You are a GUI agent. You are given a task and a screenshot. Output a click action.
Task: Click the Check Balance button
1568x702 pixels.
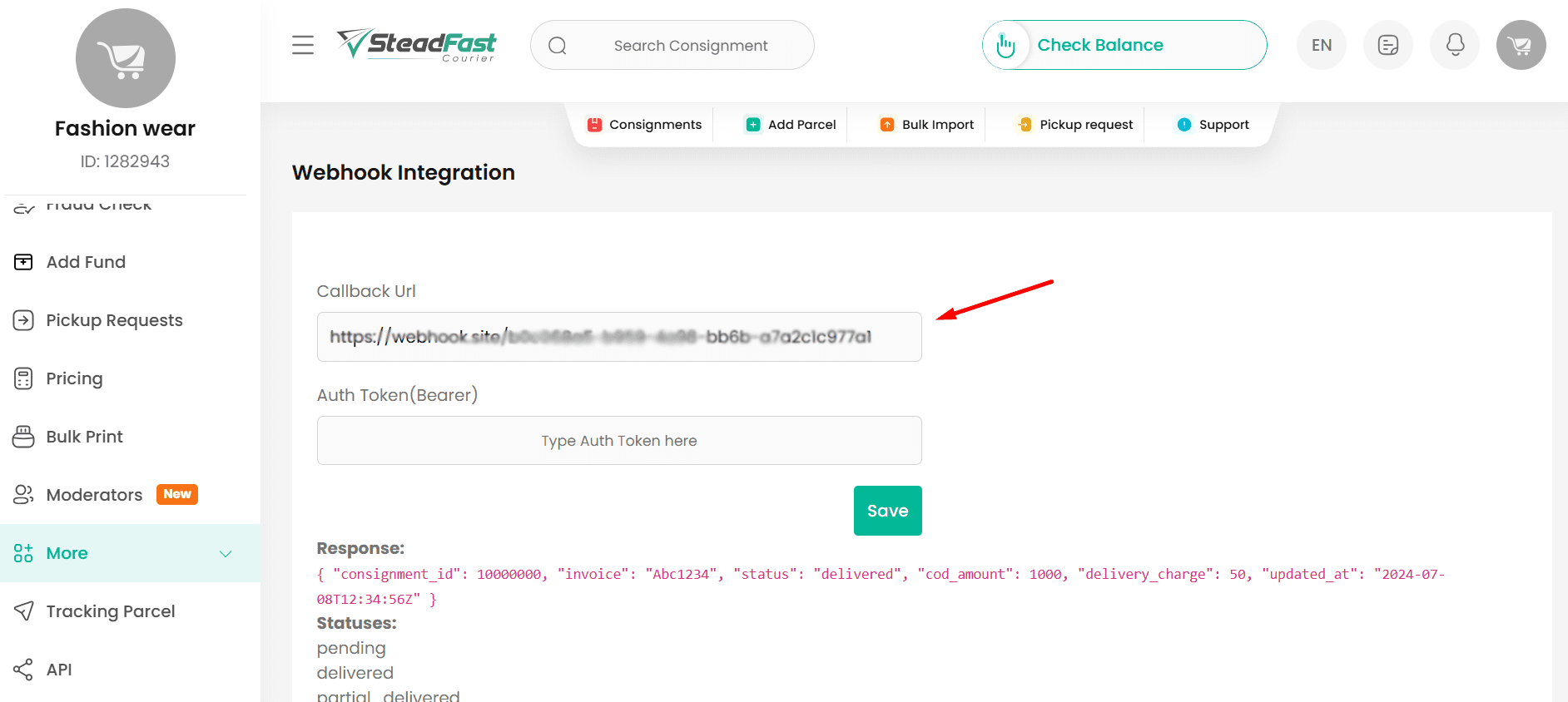point(1124,45)
